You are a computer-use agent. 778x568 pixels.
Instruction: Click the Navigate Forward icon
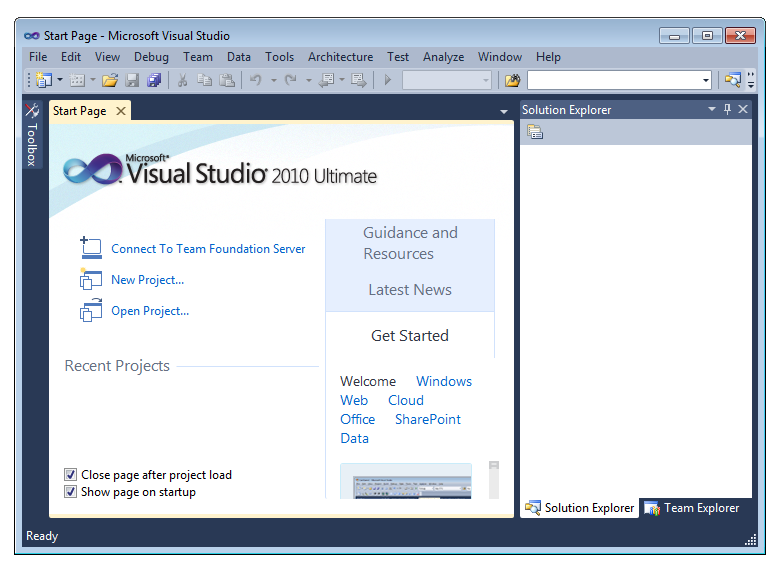pyautogui.click(x=358, y=80)
